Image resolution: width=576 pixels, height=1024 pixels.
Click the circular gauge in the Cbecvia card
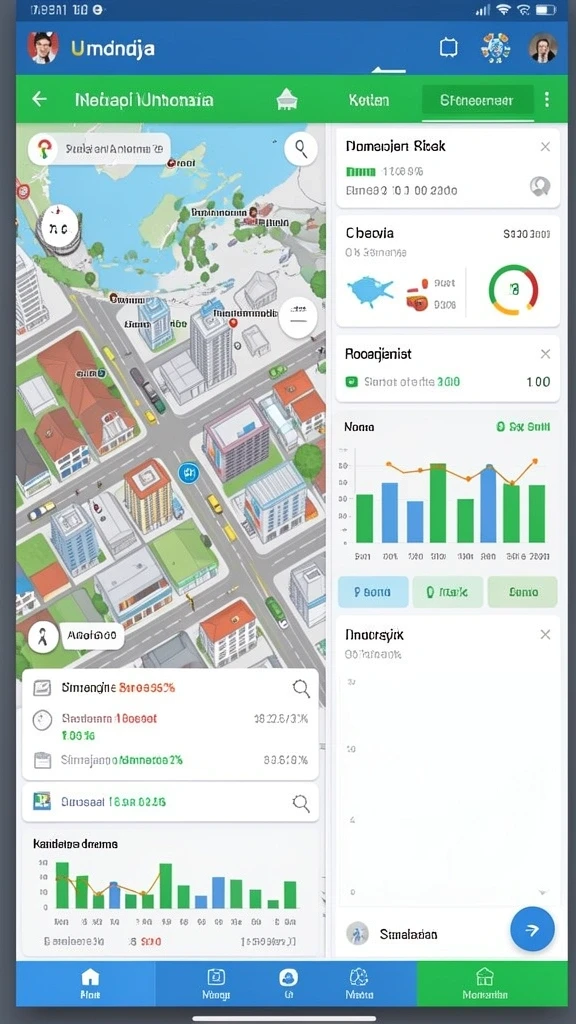513,290
